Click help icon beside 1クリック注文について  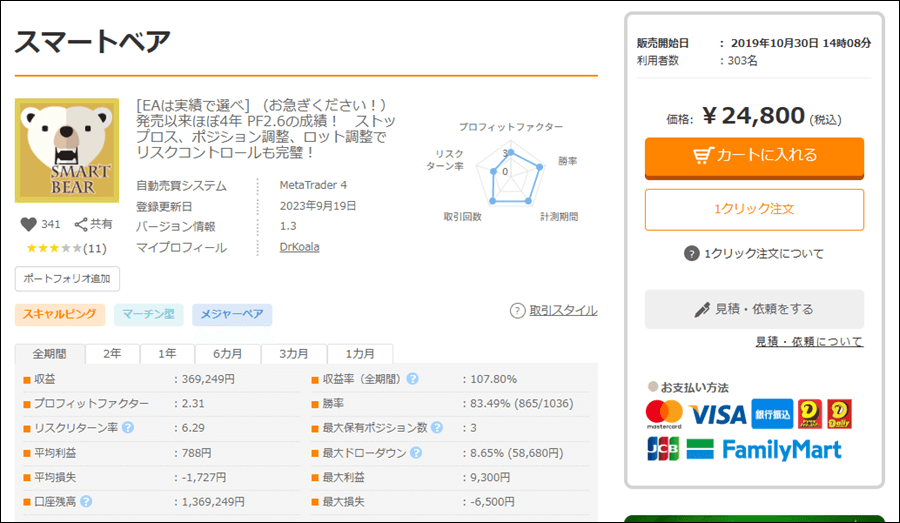[691, 254]
